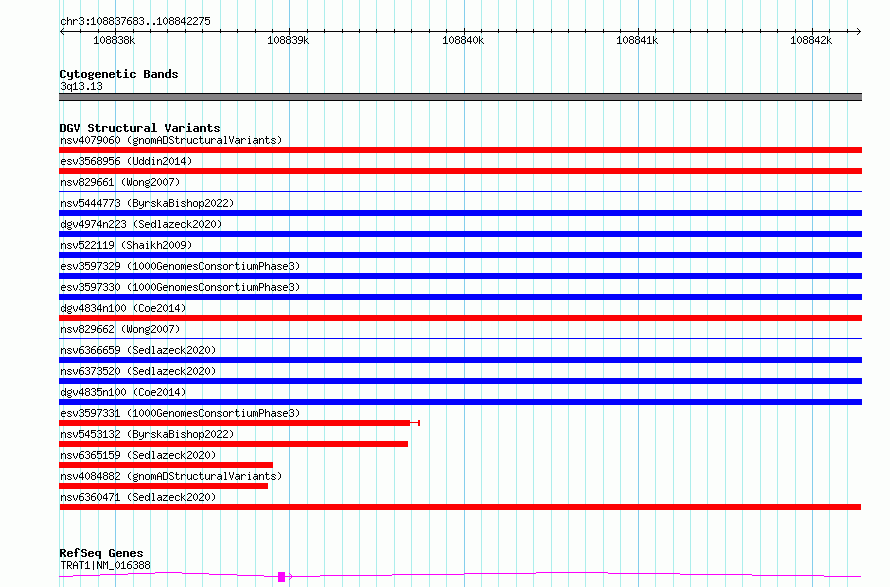Viewport: 890px width, 587px height.
Task: Select the blue bar under nsv5444773
Action: (x=460, y=213)
